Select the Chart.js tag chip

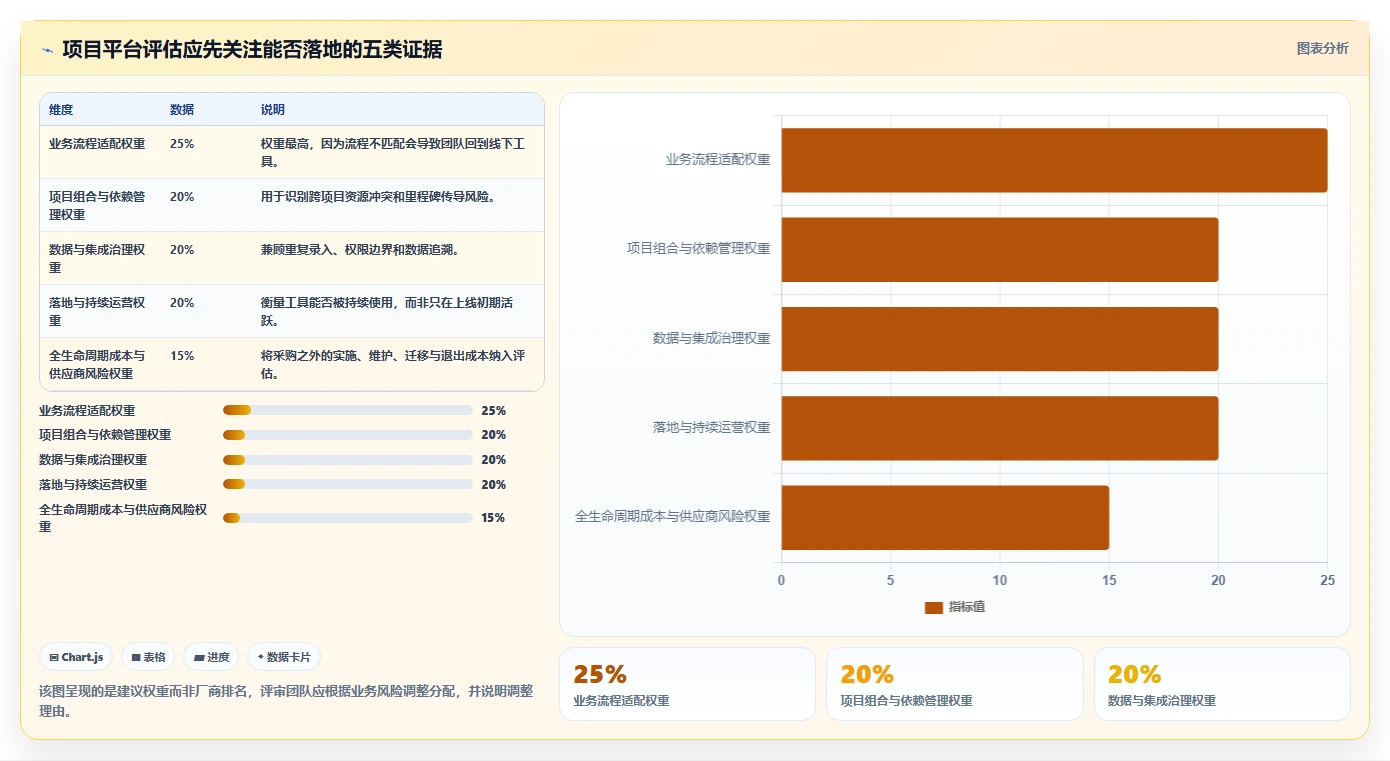tap(77, 657)
